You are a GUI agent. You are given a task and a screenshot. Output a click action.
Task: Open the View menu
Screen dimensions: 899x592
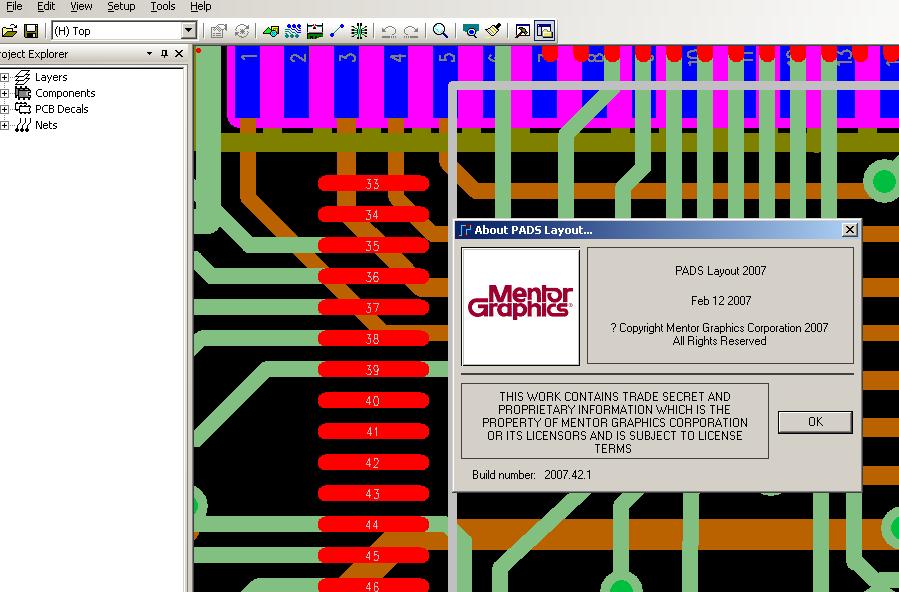pyautogui.click(x=81, y=6)
